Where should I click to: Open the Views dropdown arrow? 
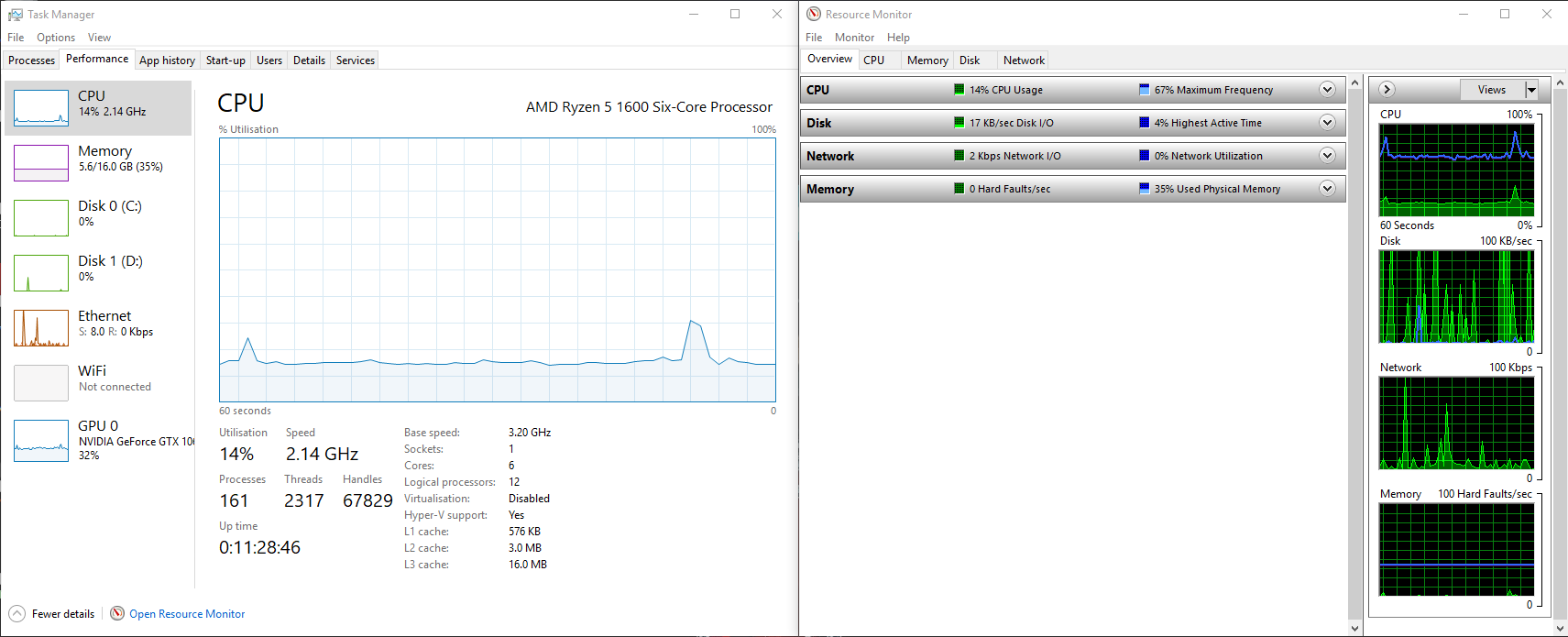pos(1530,89)
